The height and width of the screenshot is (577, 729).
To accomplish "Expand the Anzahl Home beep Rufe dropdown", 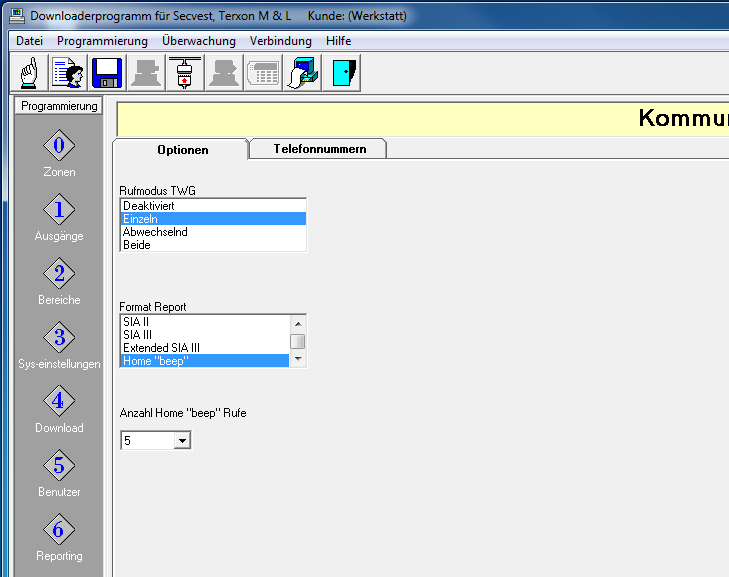I will [x=181, y=440].
